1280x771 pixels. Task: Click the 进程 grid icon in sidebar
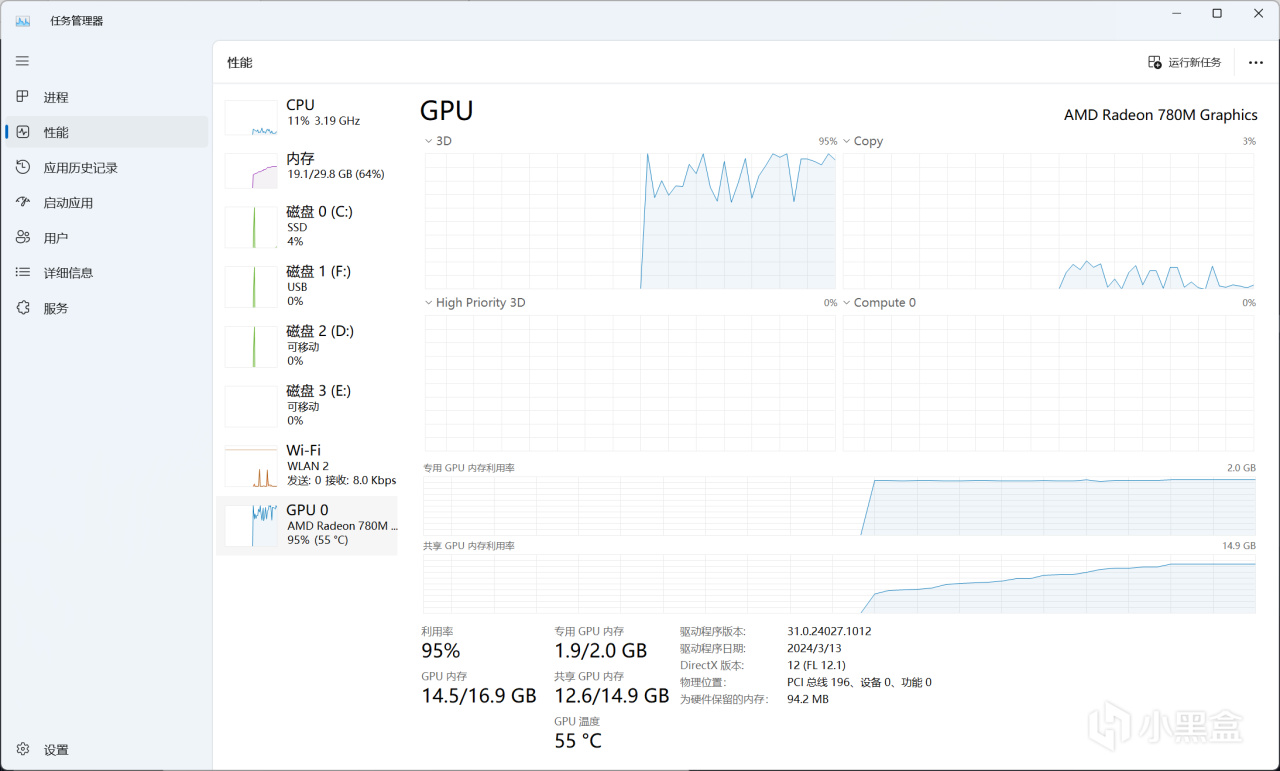pyautogui.click(x=23, y=97)
